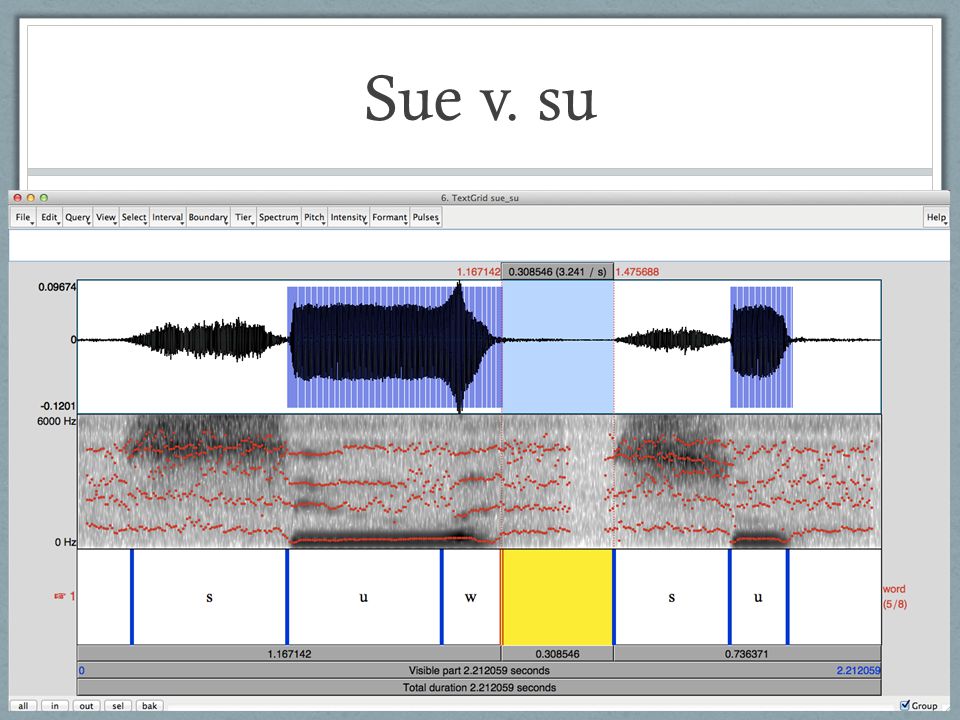Click the boundary starting the first 's' interval
960x720 pixels.
click(132, 597)
